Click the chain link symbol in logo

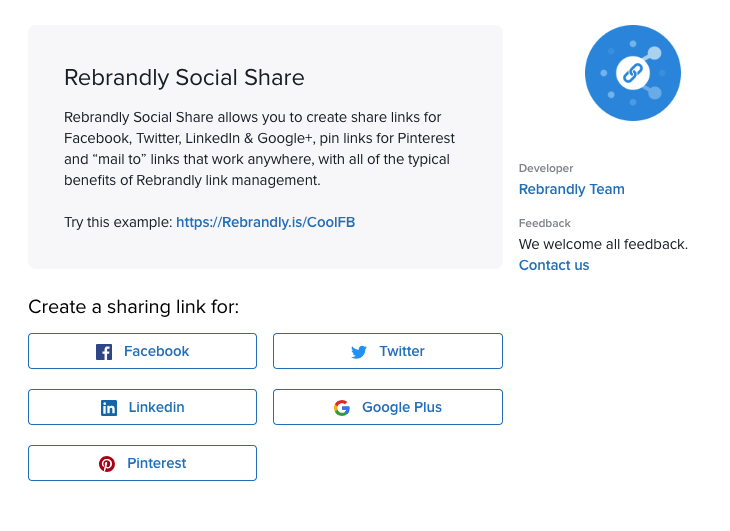click(x=633, y=73)
